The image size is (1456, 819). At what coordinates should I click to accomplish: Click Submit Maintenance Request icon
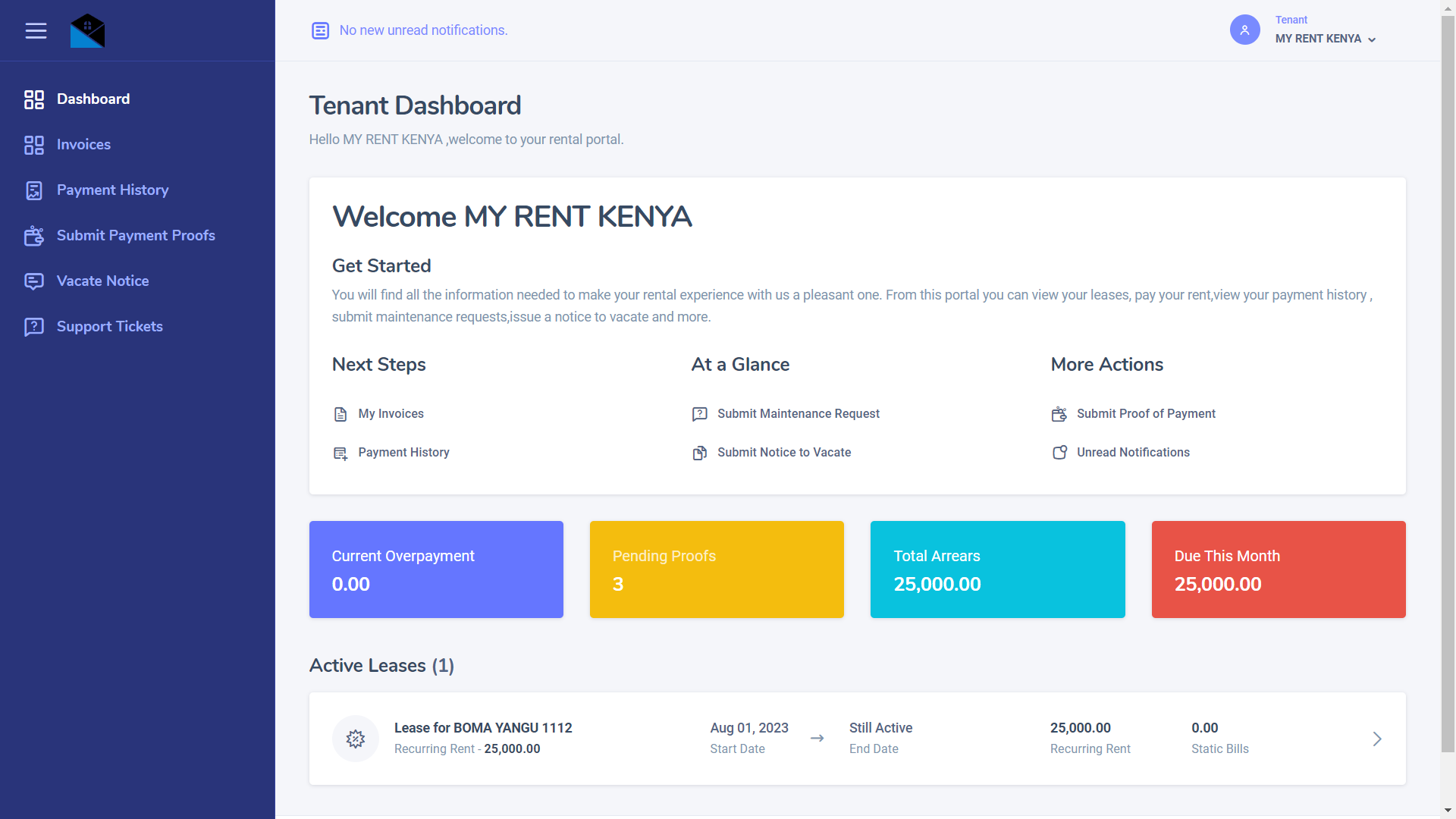point(699,414)
